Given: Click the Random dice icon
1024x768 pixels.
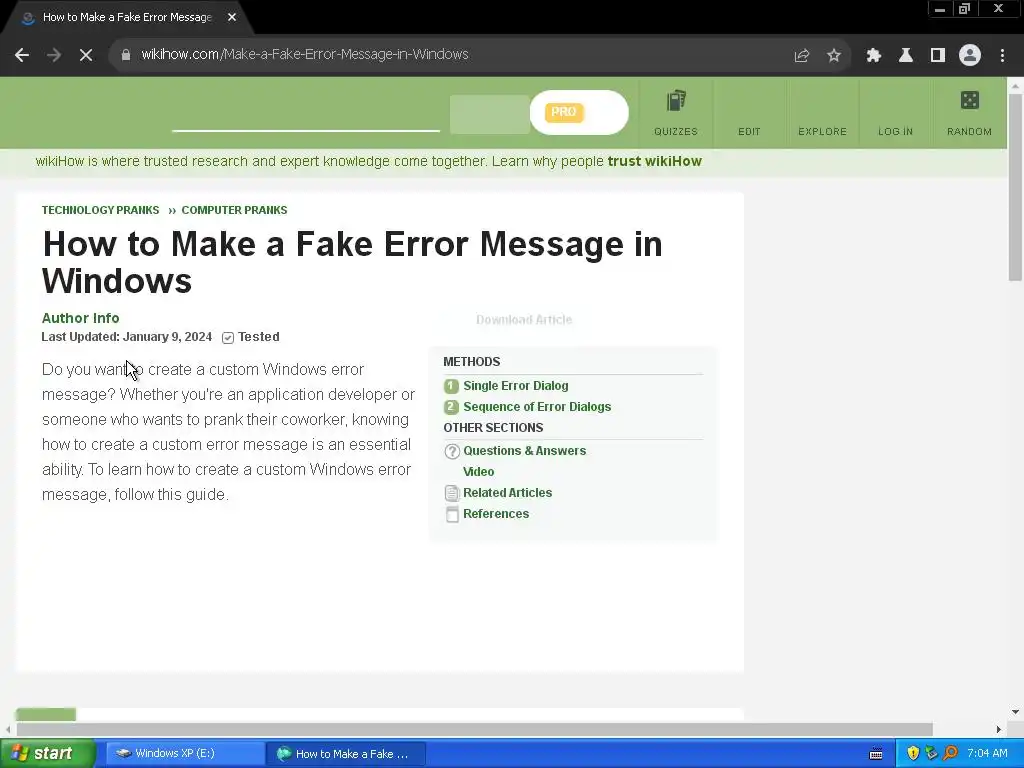Looking at the screenshot, I should 970,100.
